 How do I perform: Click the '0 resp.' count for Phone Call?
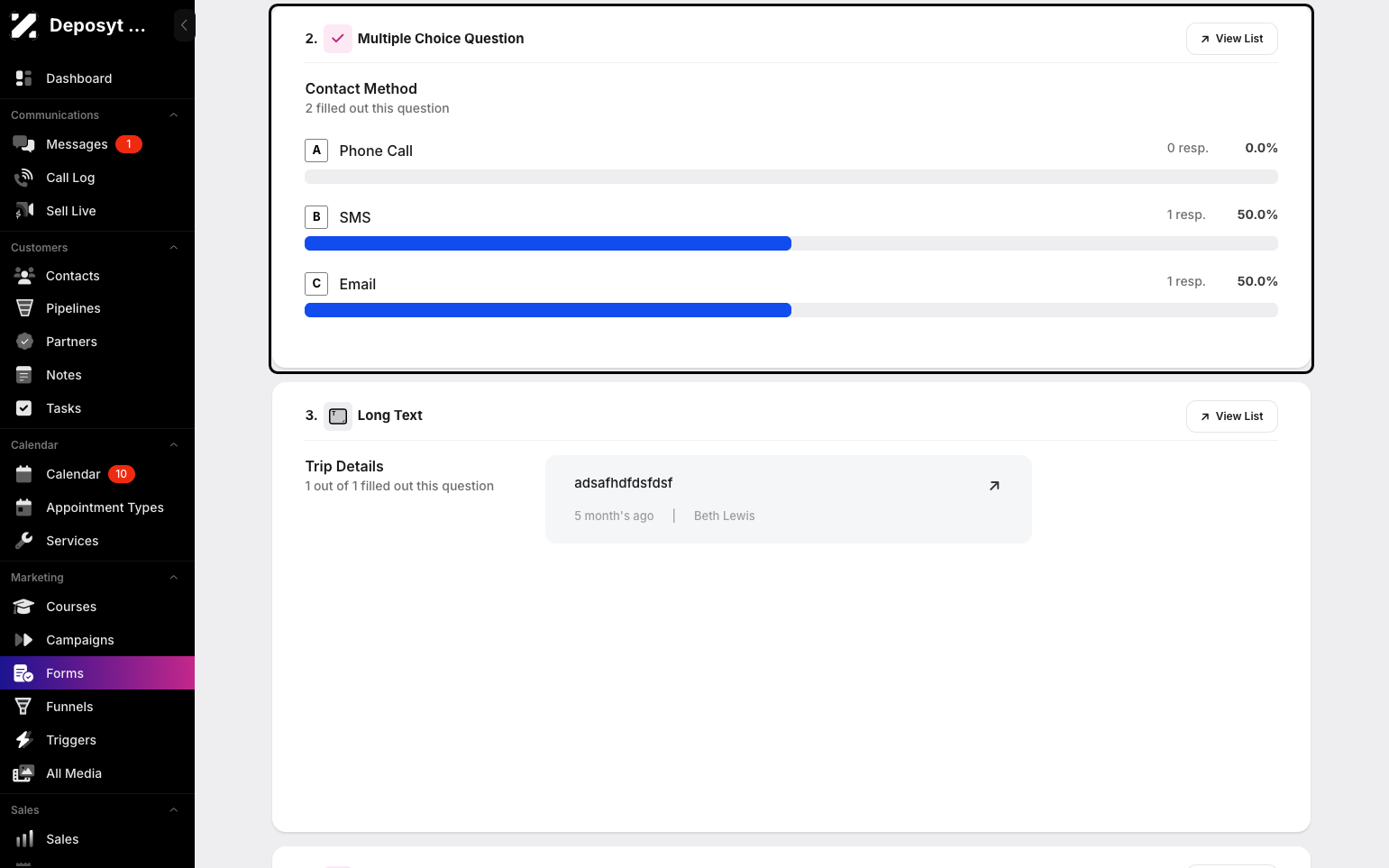click(1187, 148)
